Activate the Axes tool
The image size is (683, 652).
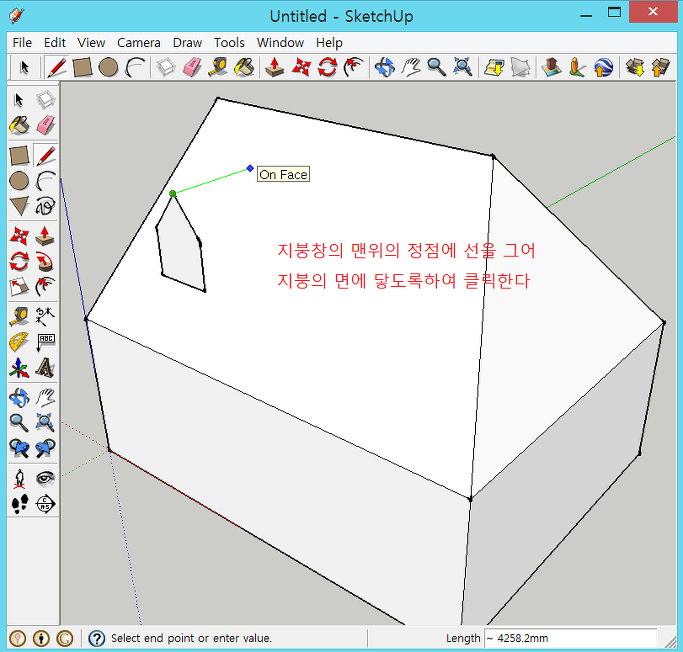pos(19,367)
